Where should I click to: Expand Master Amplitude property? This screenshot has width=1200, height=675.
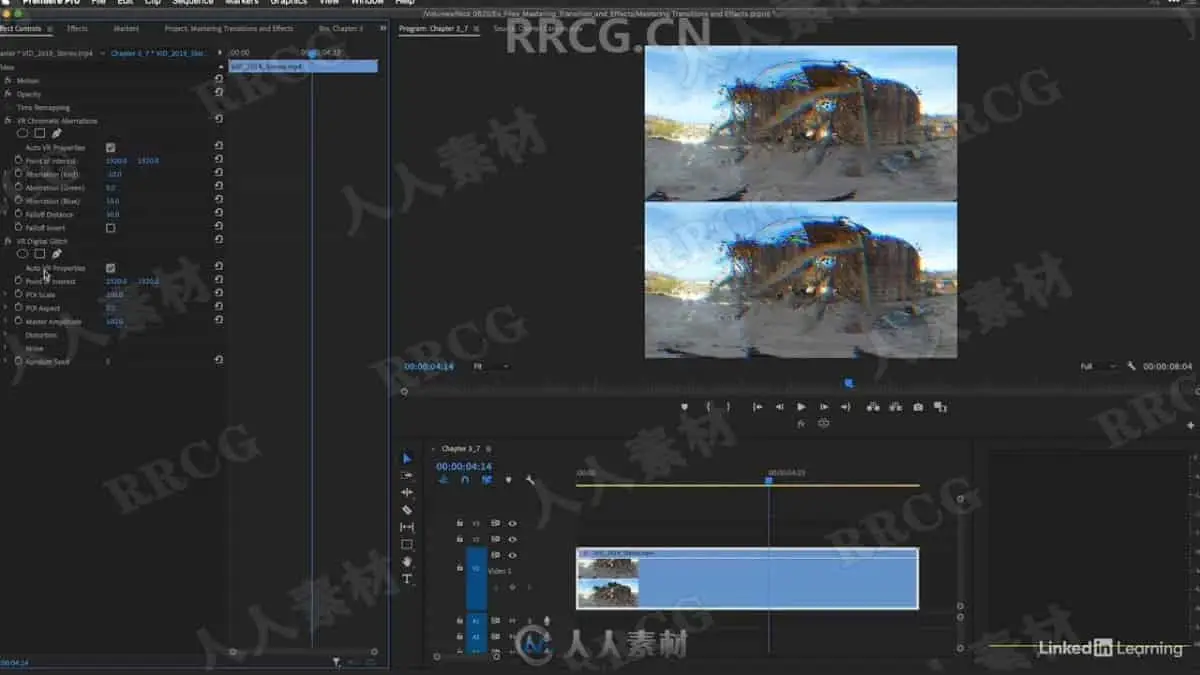pyautogui.click(x=6, y=322)
